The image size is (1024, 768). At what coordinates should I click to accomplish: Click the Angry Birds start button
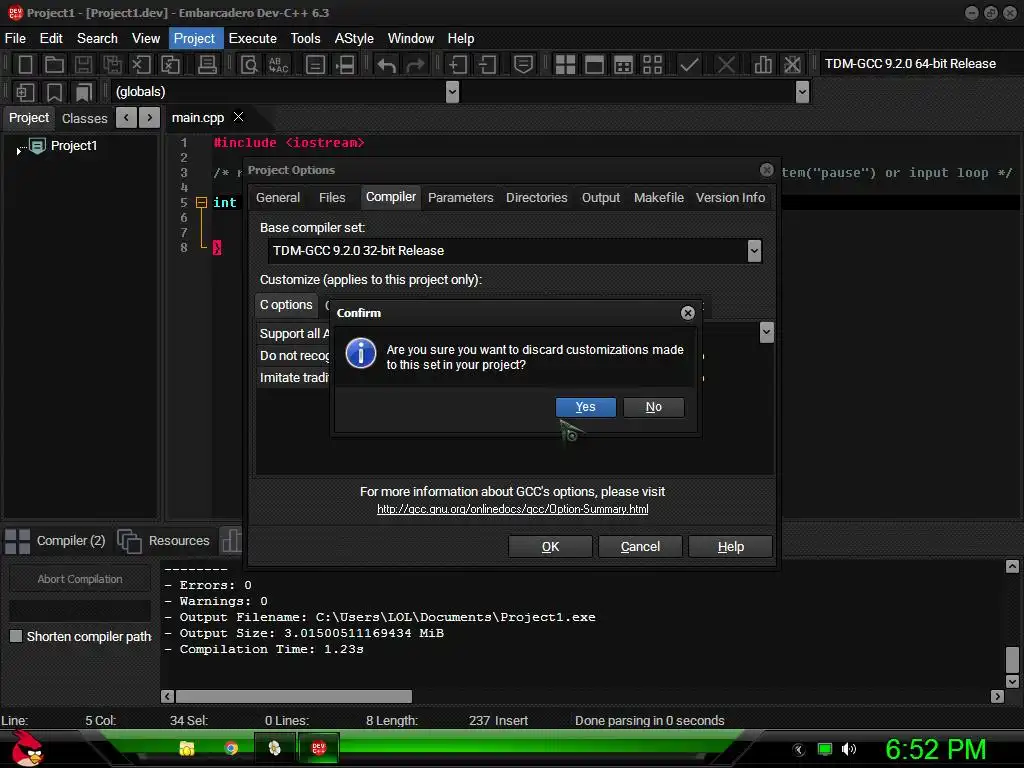click(x=27, y=749)
